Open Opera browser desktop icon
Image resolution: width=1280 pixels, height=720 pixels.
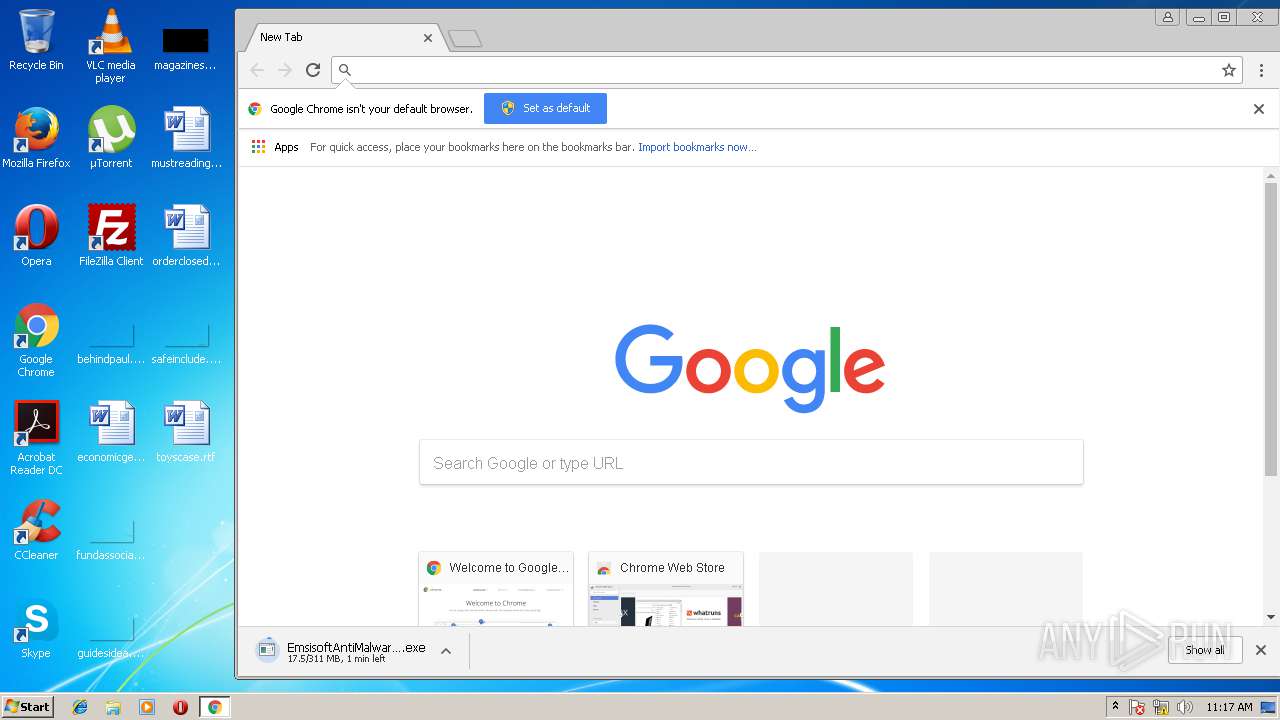[36, 236]
